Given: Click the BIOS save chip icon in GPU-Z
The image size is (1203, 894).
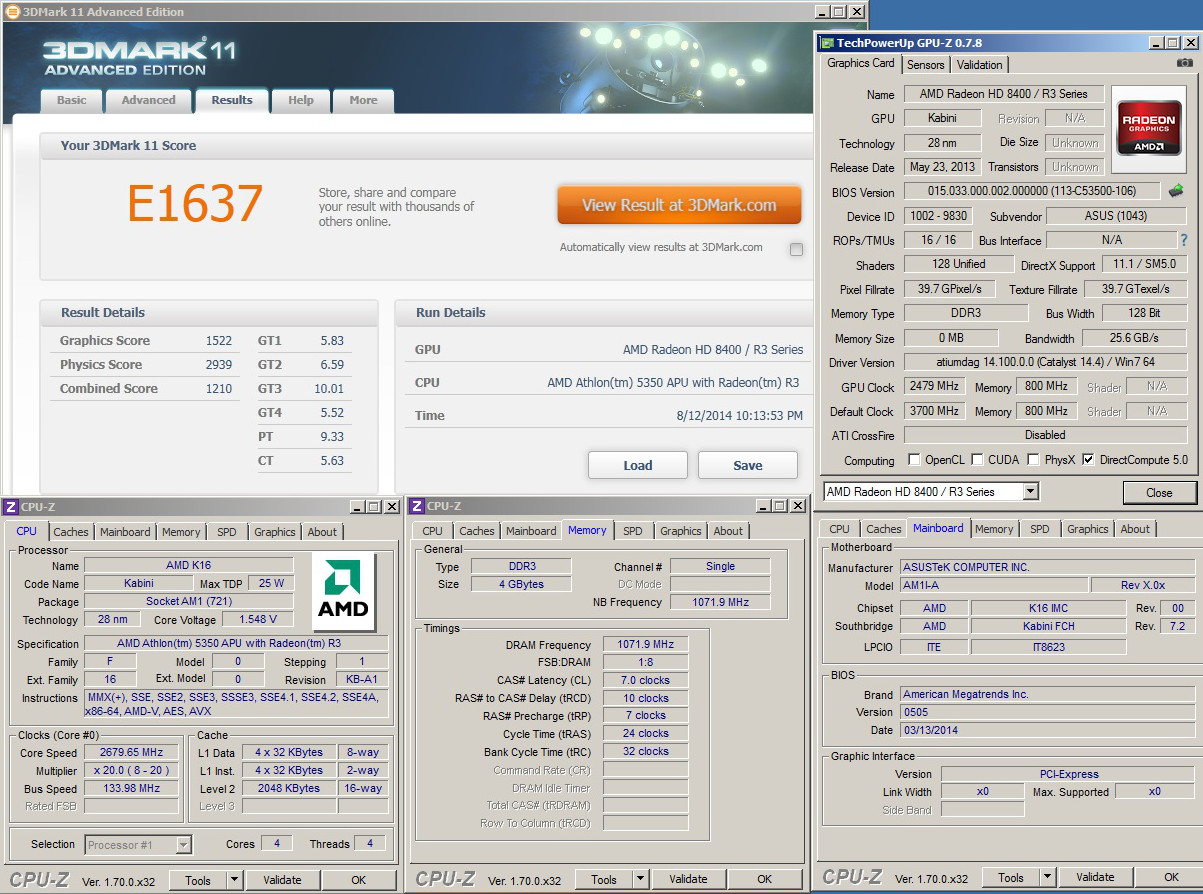Looking at the screenshot, I should point(1176,191).
